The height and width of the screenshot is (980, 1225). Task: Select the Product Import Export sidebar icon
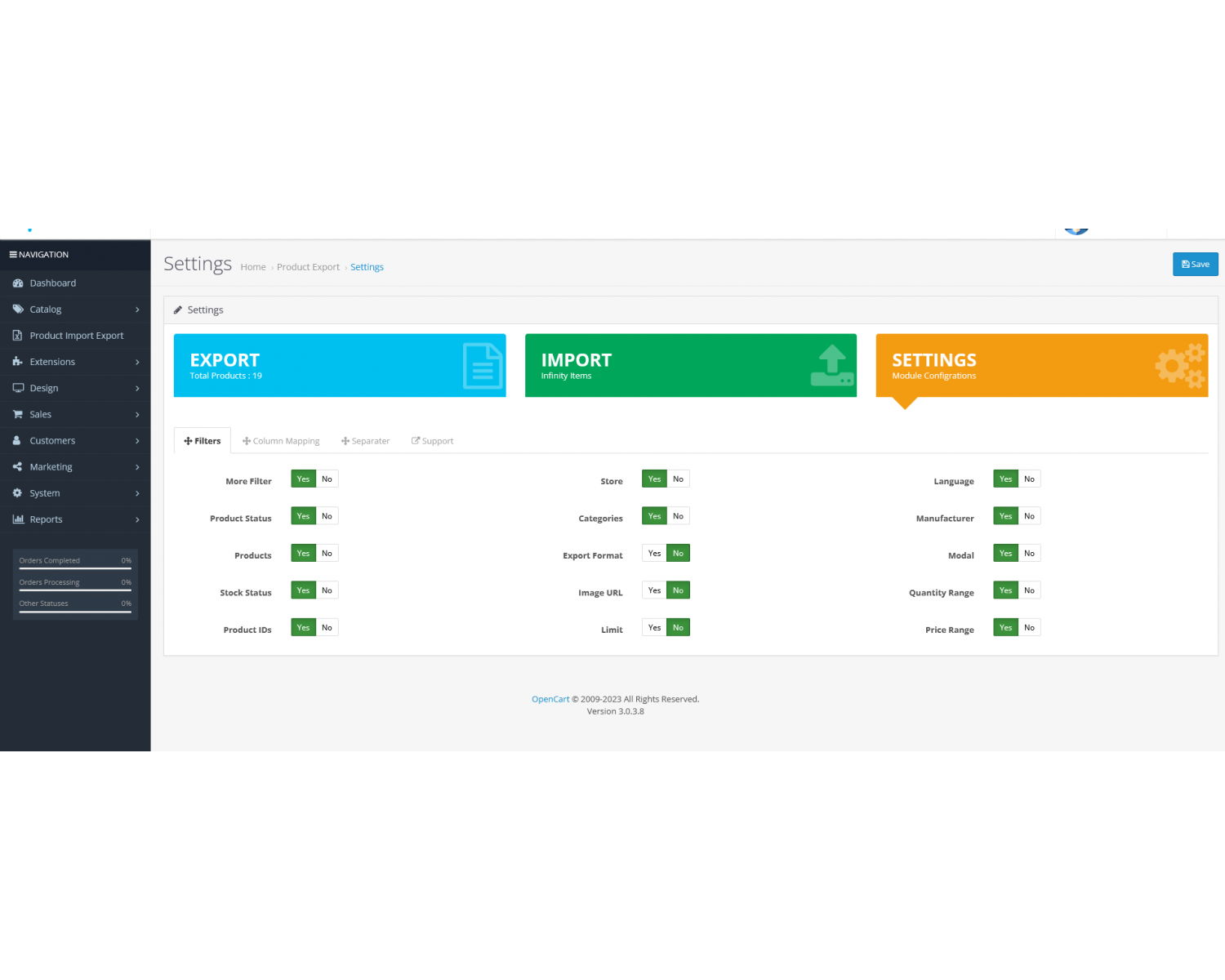pos(18,335)
